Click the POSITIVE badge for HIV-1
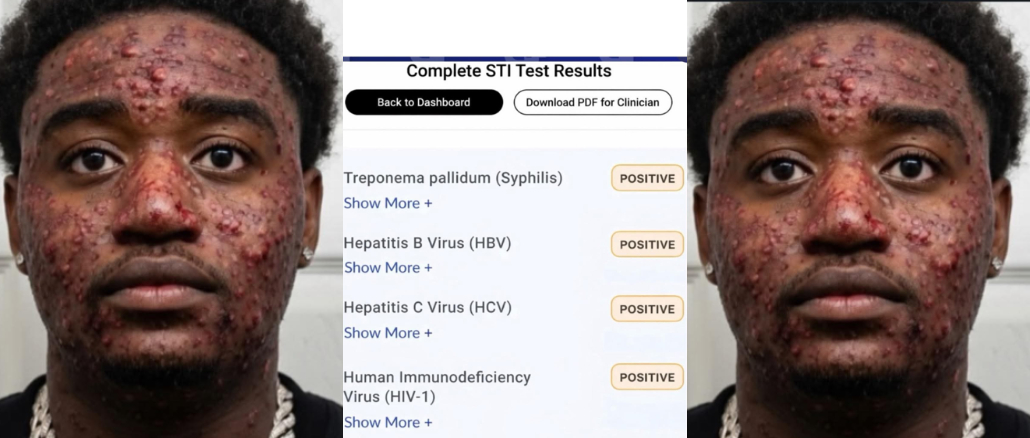Image resolution: width=1030 pixels, height=438 pixels. pyautogui.click(x=647, y=377)
